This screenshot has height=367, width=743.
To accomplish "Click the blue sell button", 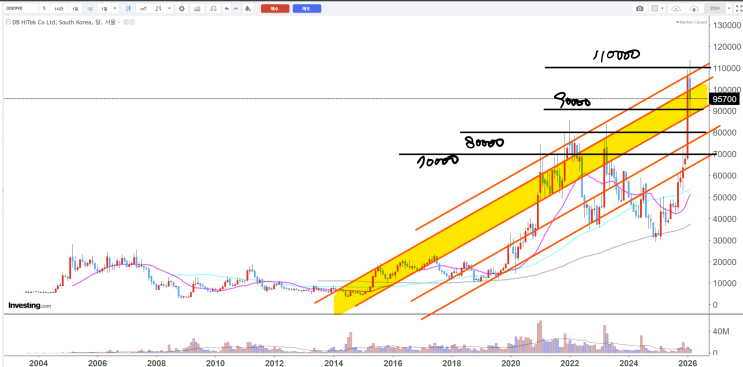I will coord(307,9).
